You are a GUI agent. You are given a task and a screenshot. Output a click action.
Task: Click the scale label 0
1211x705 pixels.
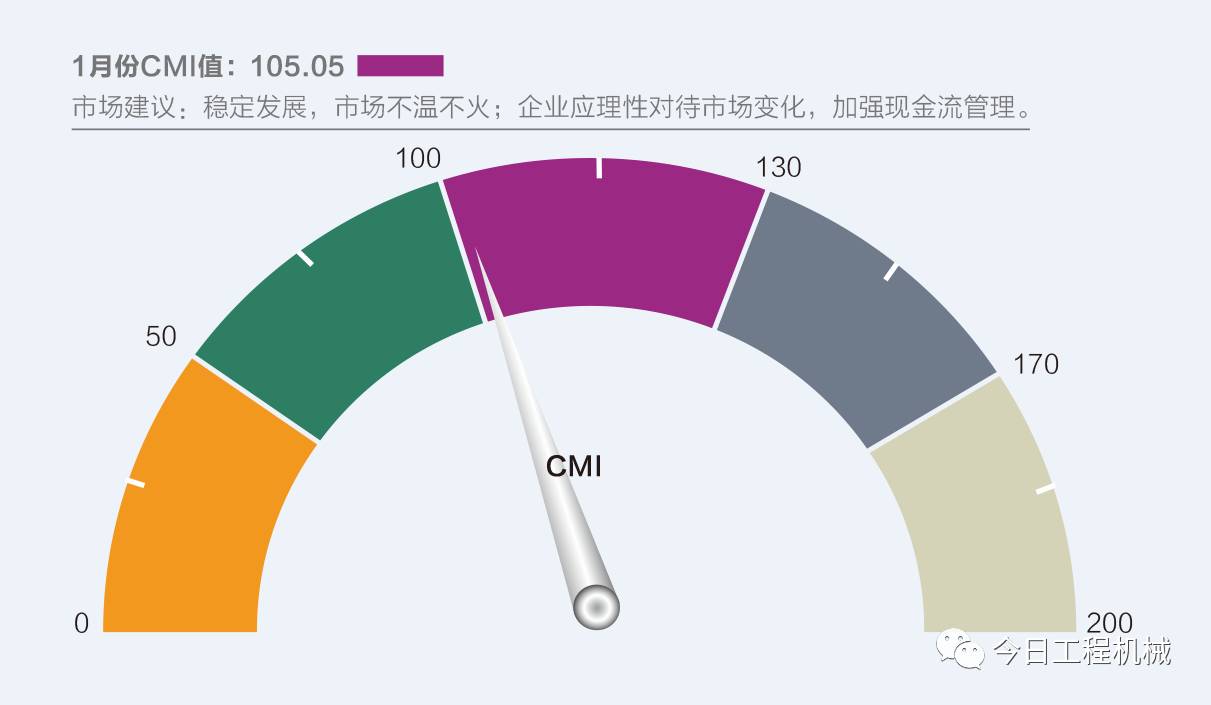pos(82,623)
